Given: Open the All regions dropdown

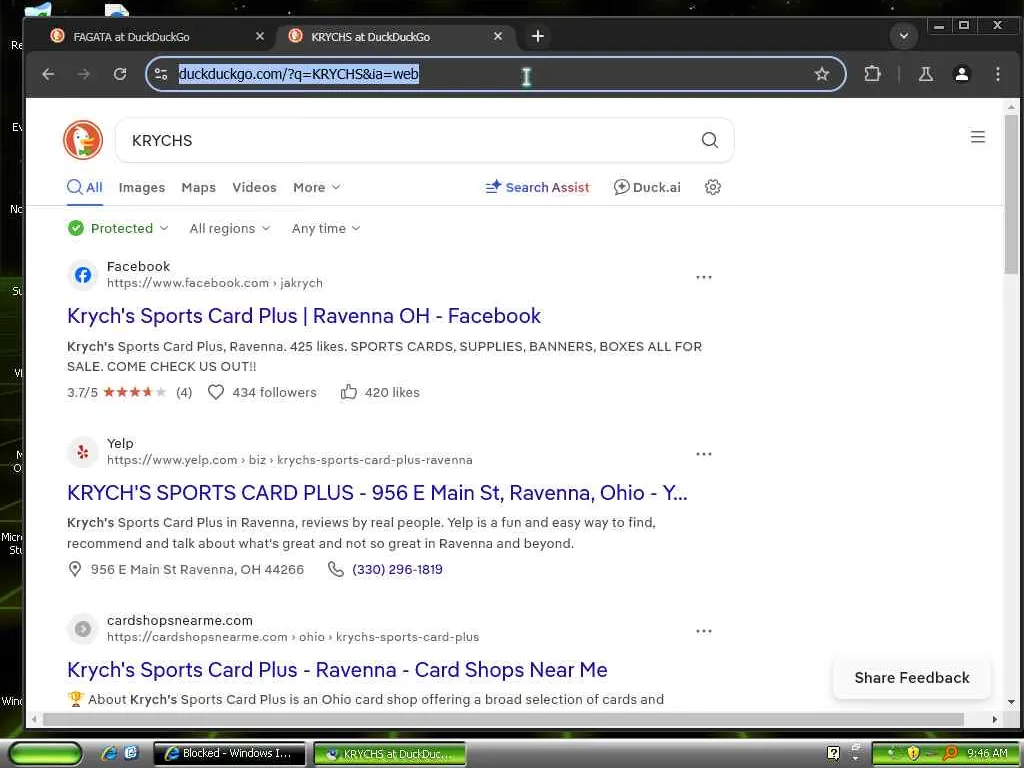Looking at the screenshot, I should [x=229, y=229].
